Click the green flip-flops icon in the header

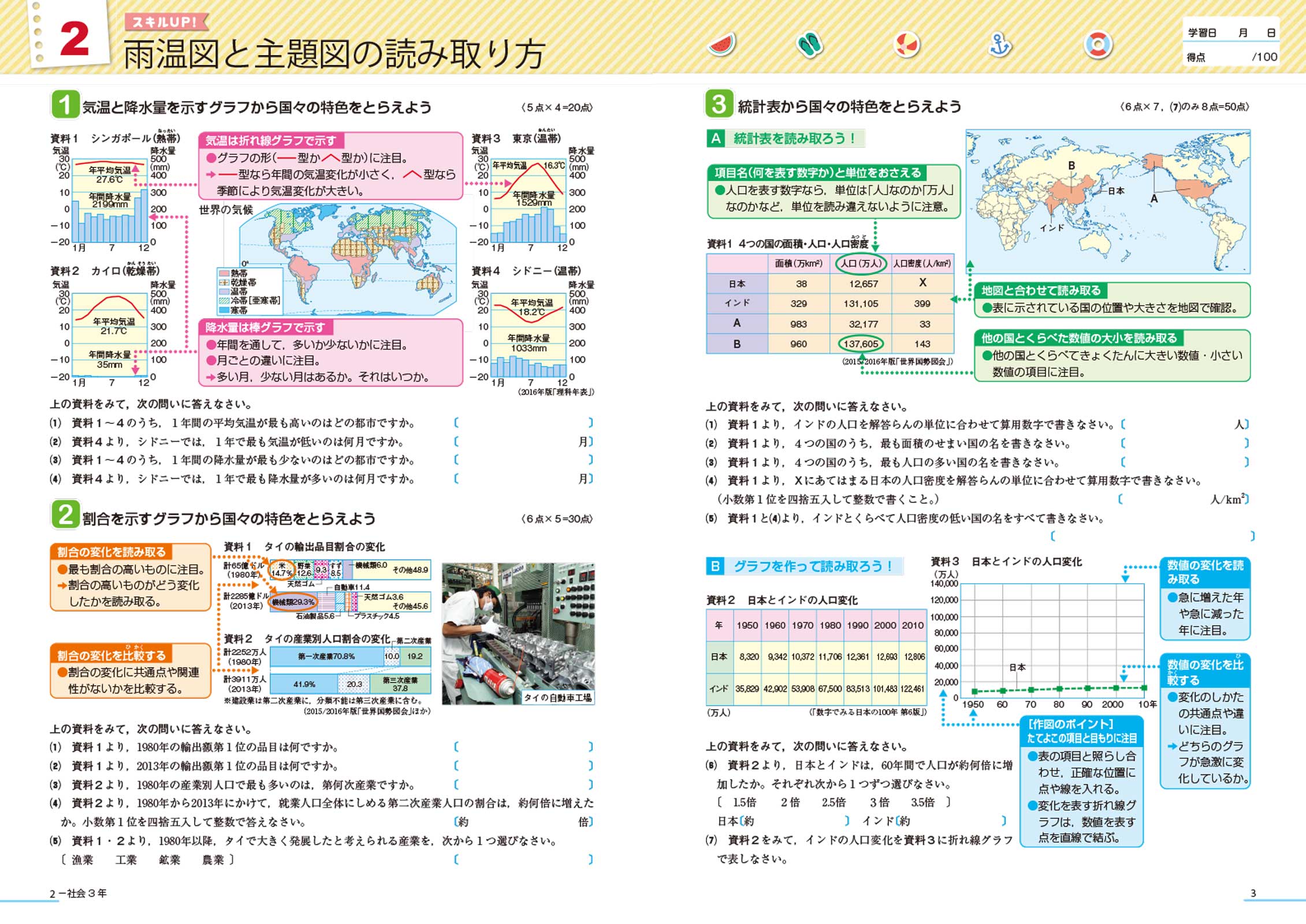click(809, 44)
